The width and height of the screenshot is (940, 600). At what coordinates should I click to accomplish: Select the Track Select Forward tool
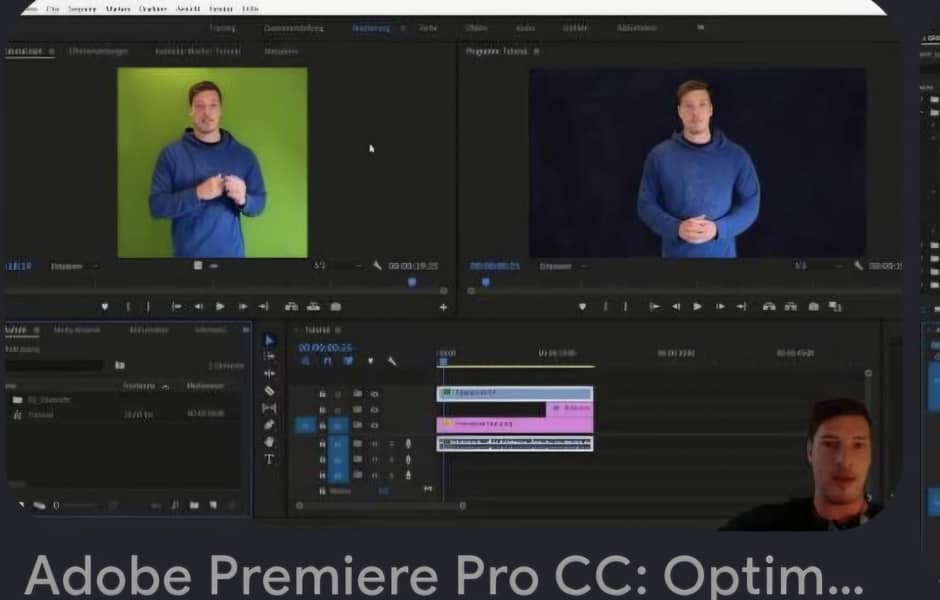(269, 357)
